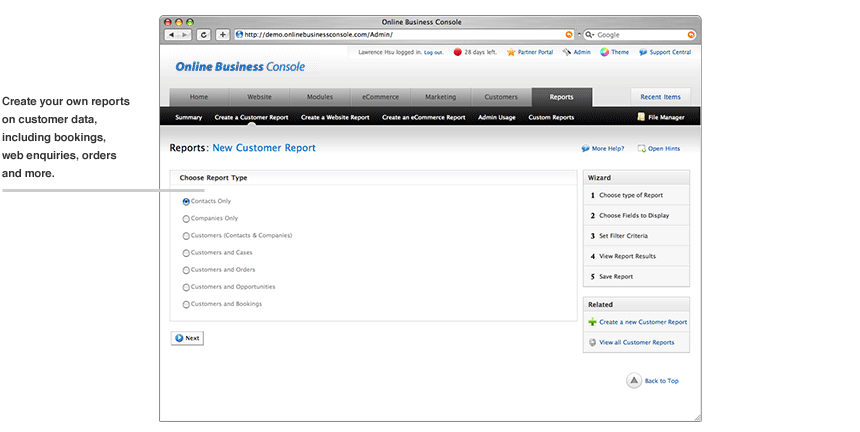Click View all Customer Reports link
Screen dimensions: 860x432
[636, 342]
